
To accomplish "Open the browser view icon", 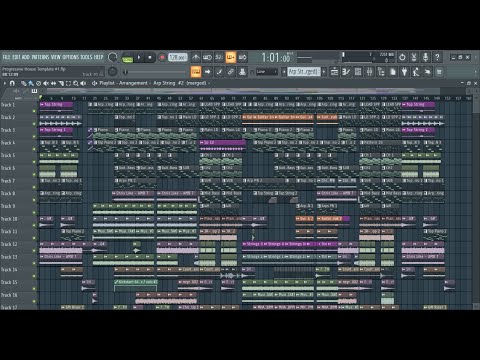I will (381, 72).
